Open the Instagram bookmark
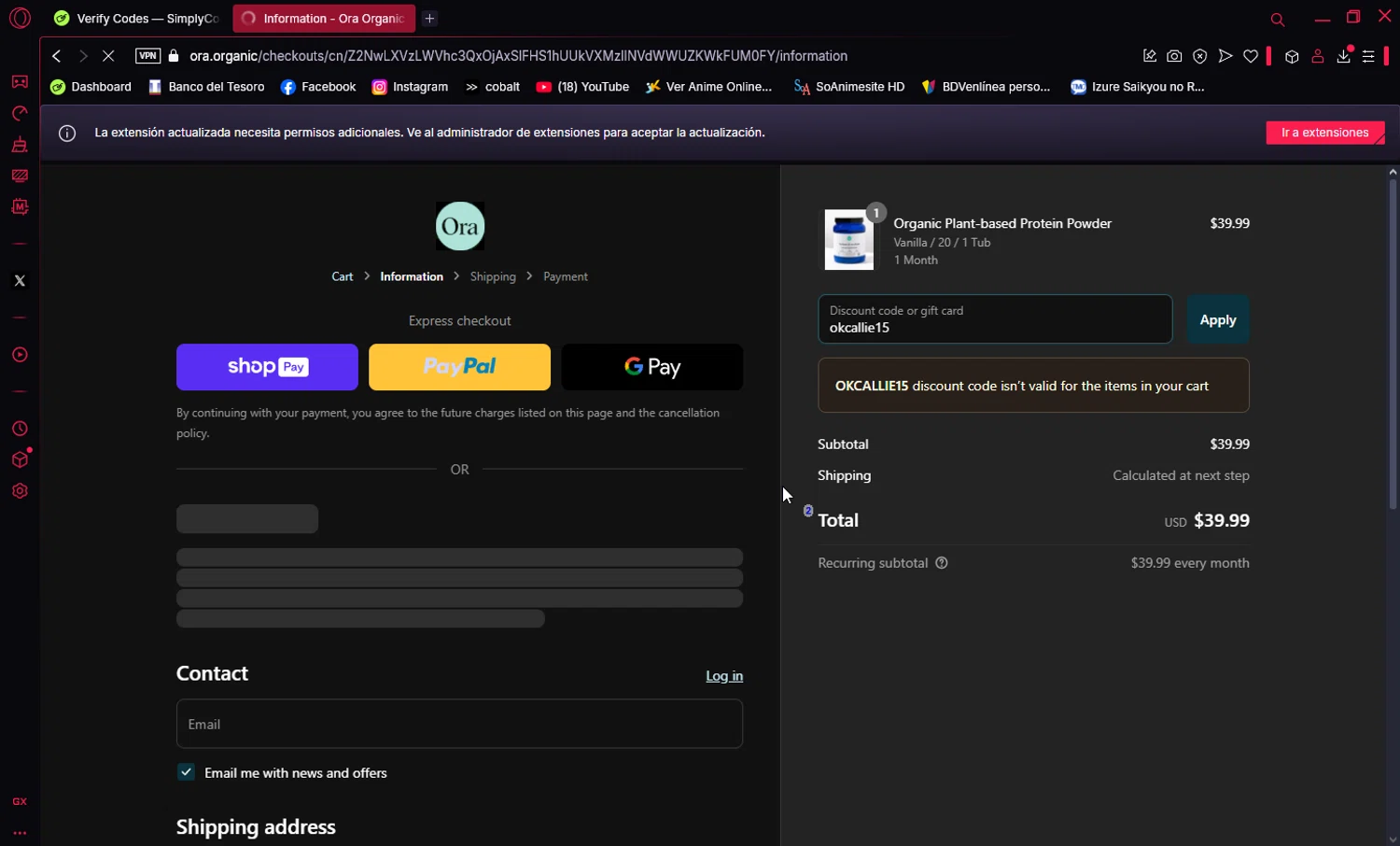The height and width of the screenshot is (846, 1400). point(410,87)
